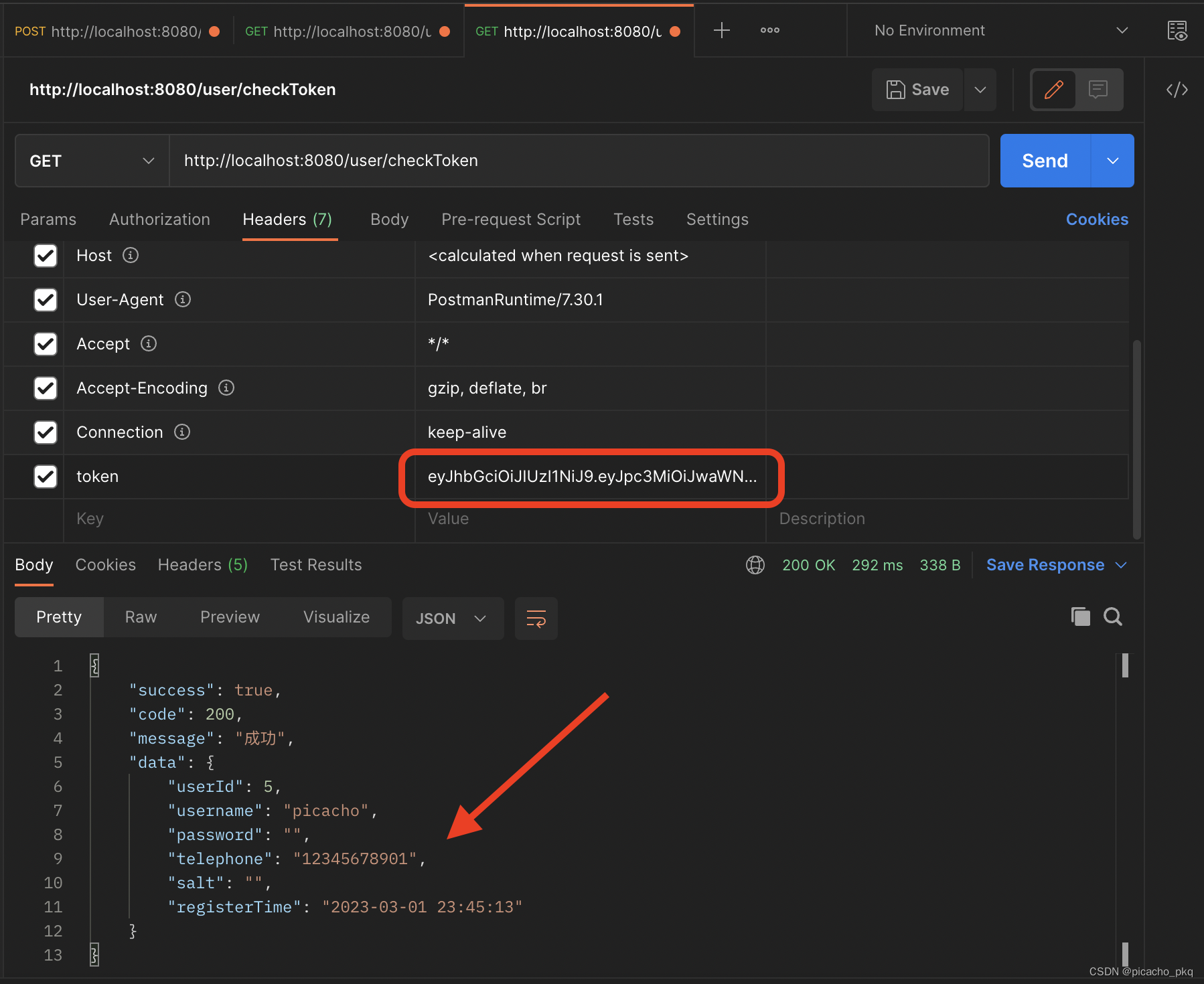Click the headers table vertical scrollbar

click(1136, 438)
